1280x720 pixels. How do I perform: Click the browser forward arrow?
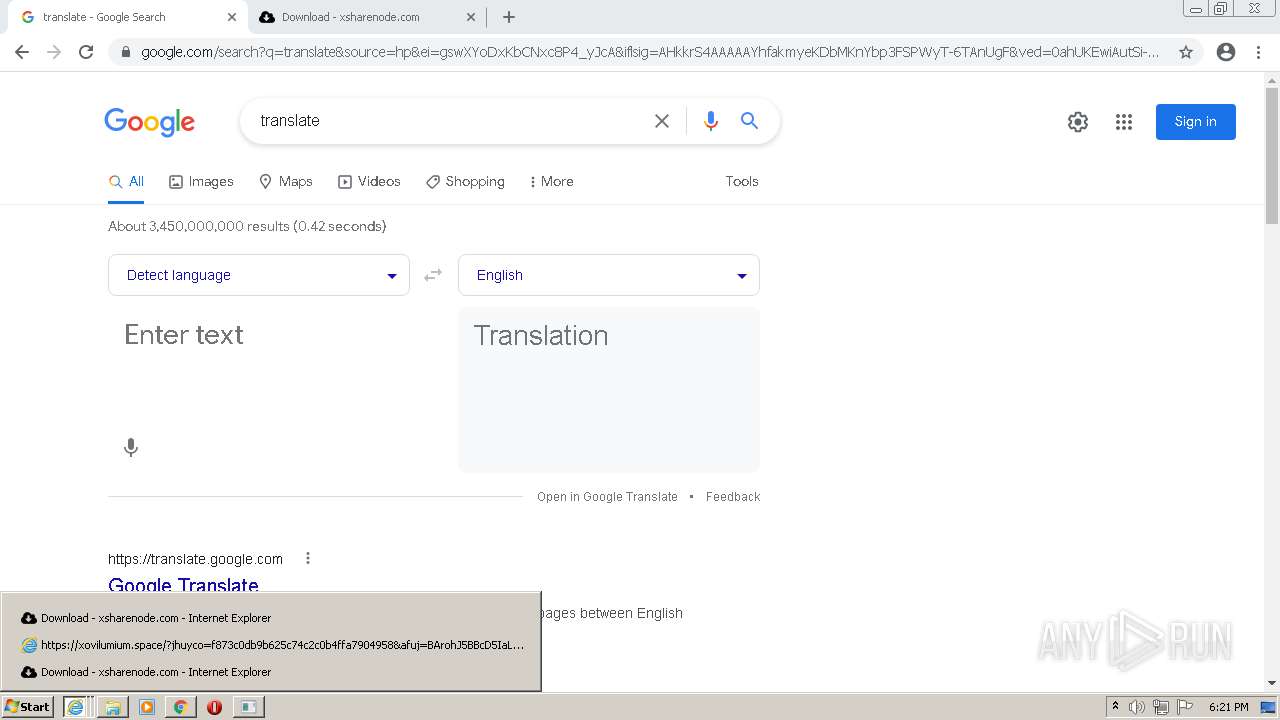point(54,52)
